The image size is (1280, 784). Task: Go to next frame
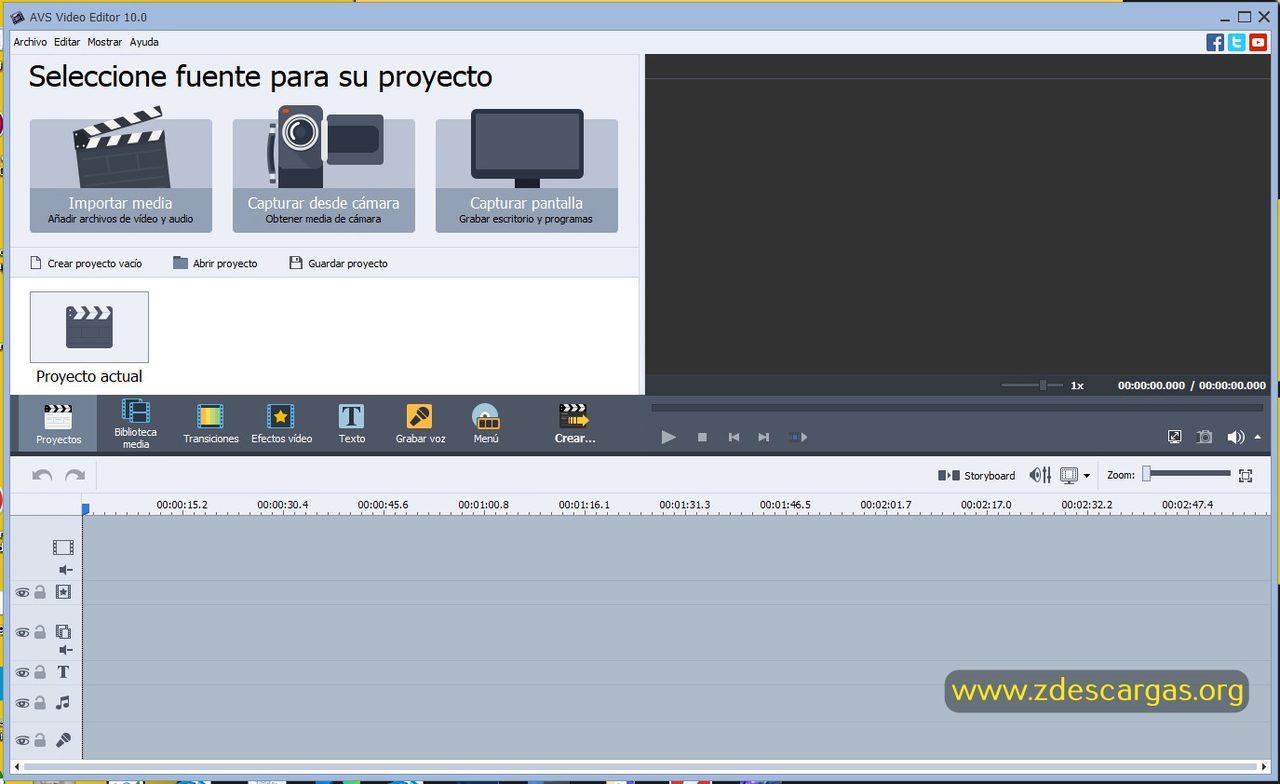tap(764, 437)
